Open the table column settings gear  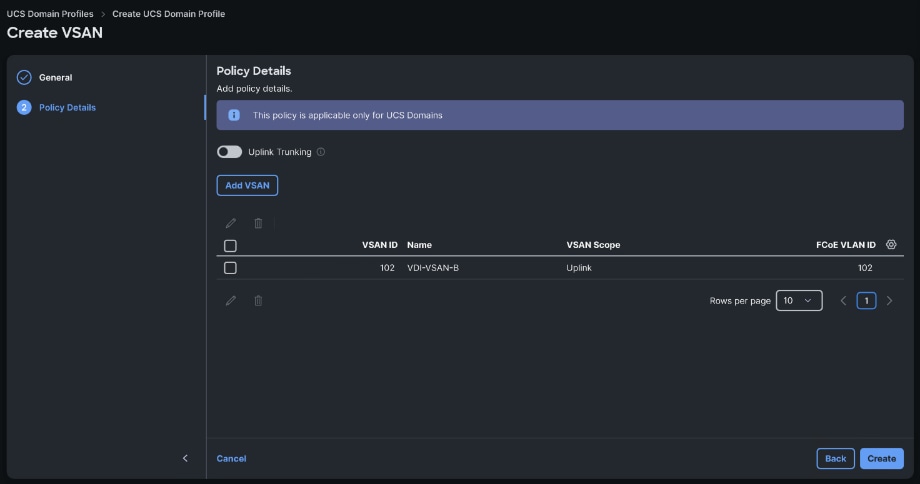point(891,245)
